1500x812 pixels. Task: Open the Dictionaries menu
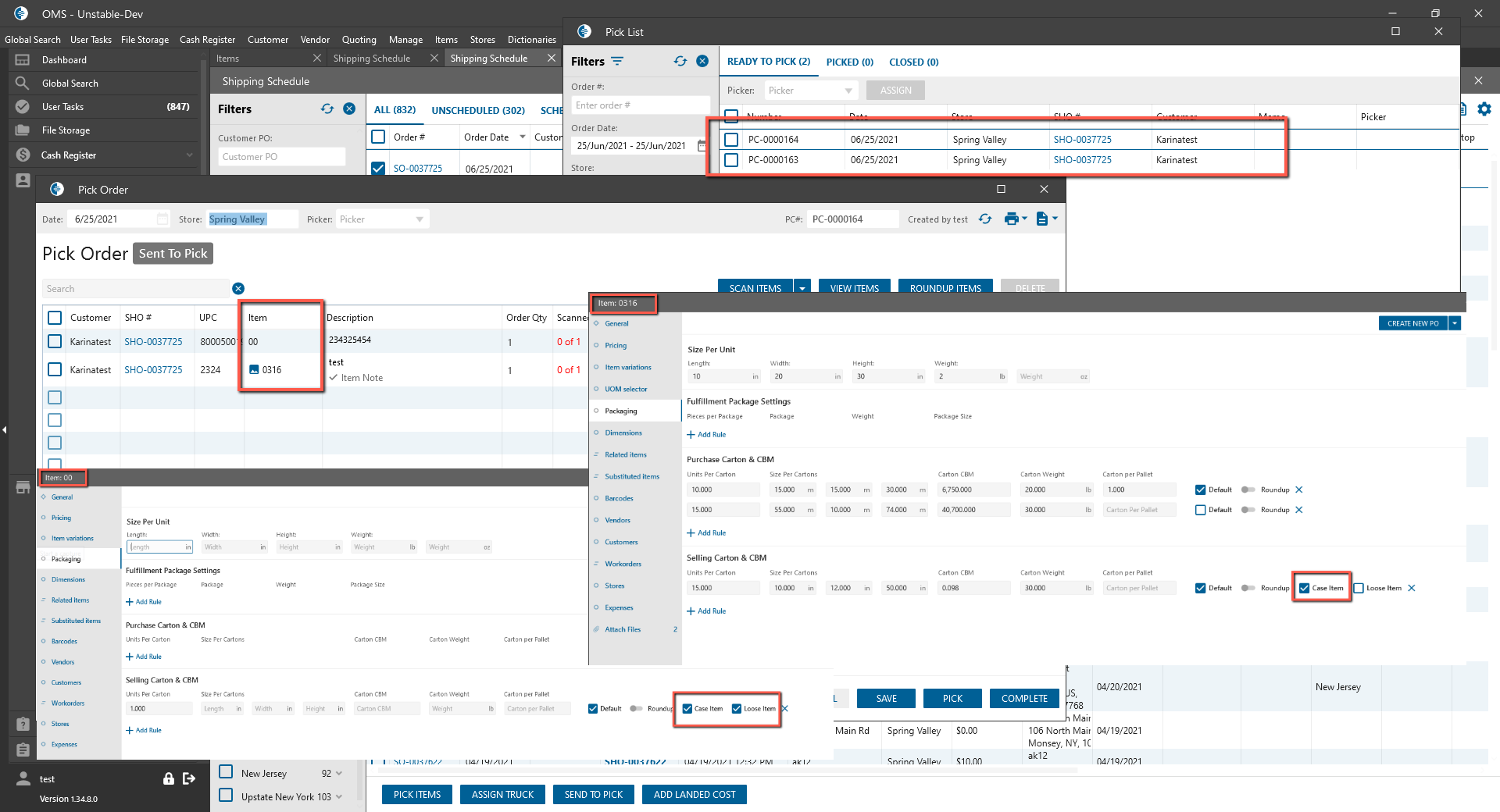click(x=531, y=40)
